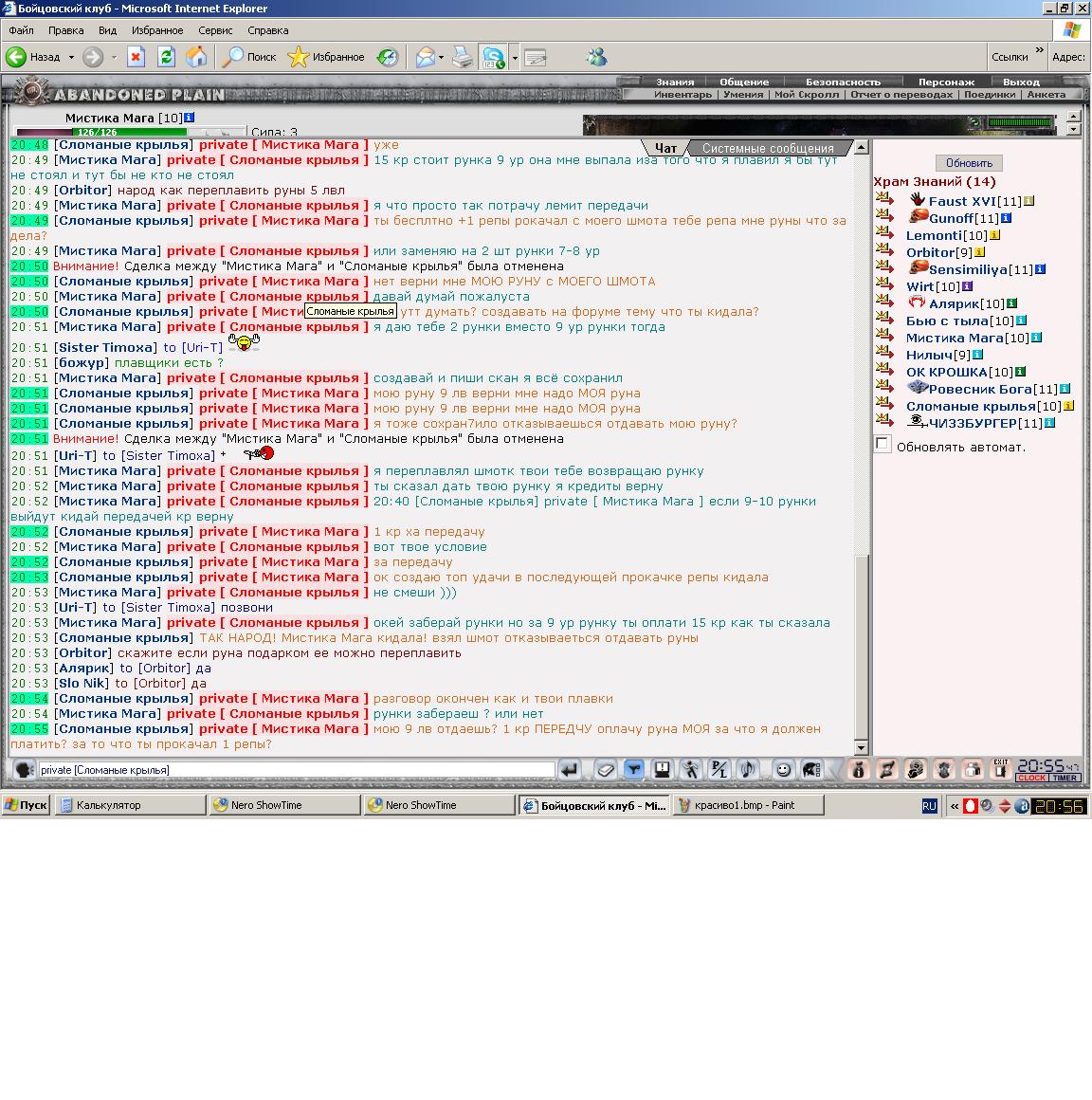This screenshot has height=1100, width=1092.
Task: Open dropdown arrow next to Назад button
Action: pos(71,57)
